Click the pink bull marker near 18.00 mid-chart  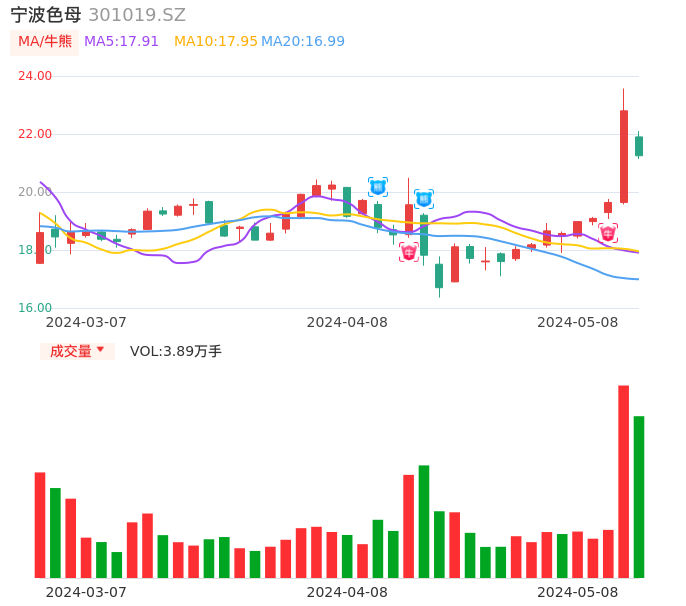click(x=409, y=252)
